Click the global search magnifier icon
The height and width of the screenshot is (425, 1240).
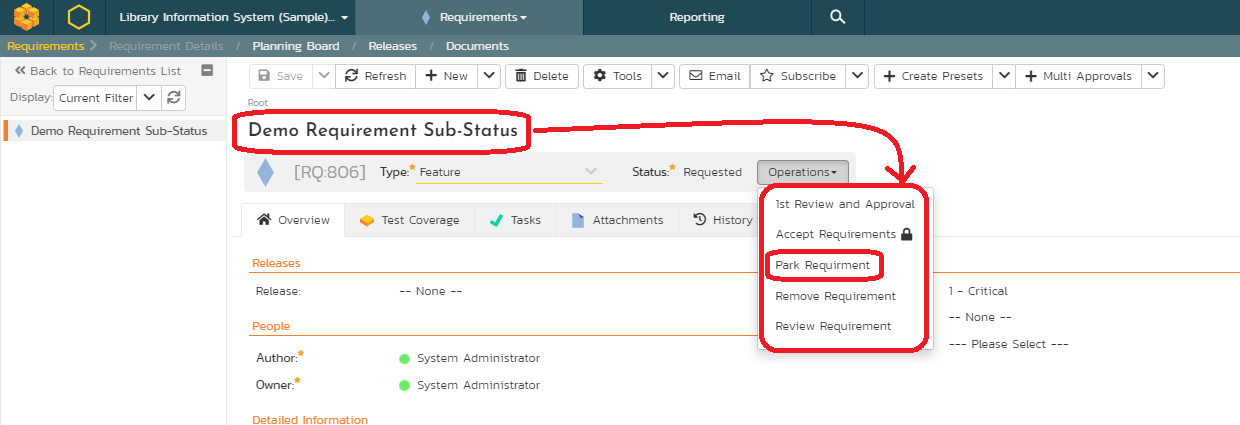click(x=837, y=17)
